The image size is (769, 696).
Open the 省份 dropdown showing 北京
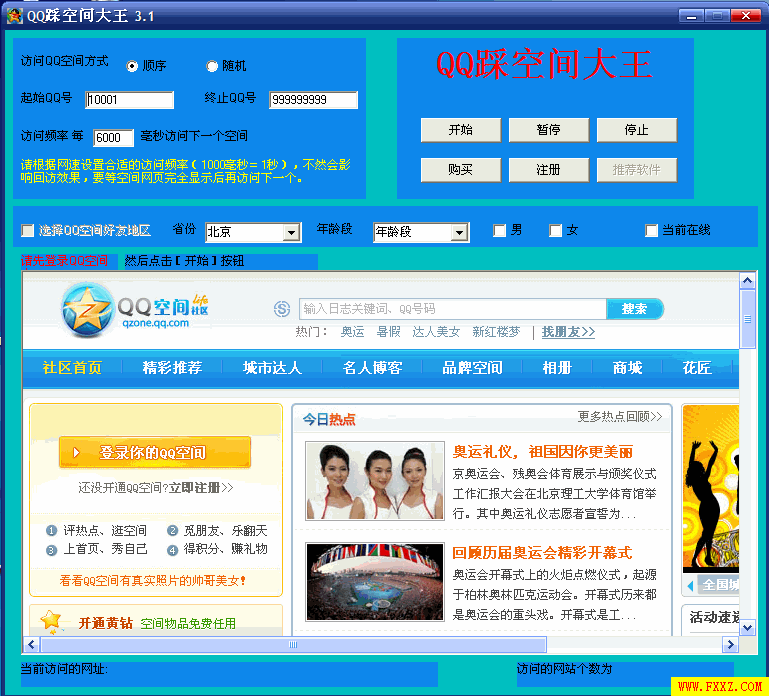pos(252,232)
